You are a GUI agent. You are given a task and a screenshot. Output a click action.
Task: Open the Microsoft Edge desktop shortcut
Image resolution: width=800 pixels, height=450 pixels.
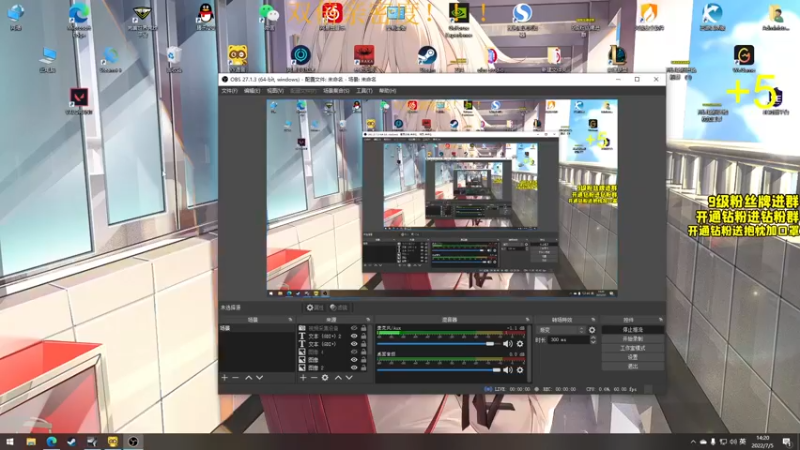pyautogui.click(x=79, y=18)
